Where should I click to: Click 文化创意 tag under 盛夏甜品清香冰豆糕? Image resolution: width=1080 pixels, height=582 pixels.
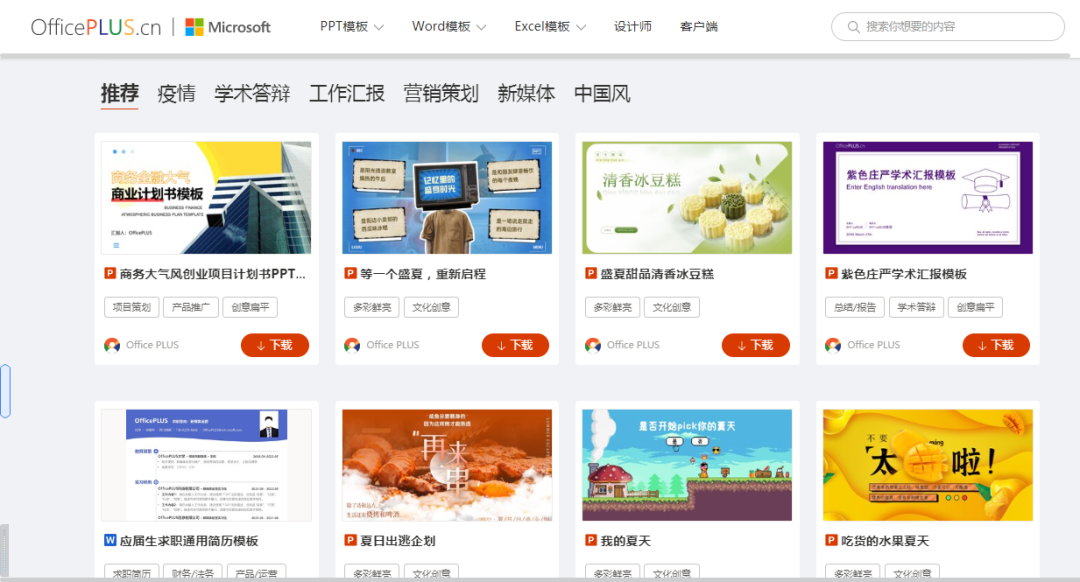672,307
